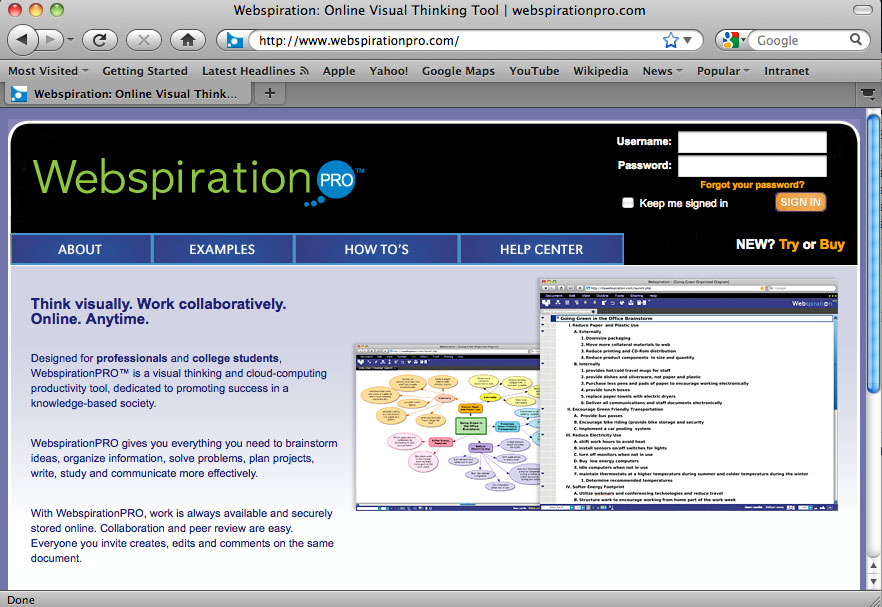Click the bold 'college students' text

[x=235, y=358]
